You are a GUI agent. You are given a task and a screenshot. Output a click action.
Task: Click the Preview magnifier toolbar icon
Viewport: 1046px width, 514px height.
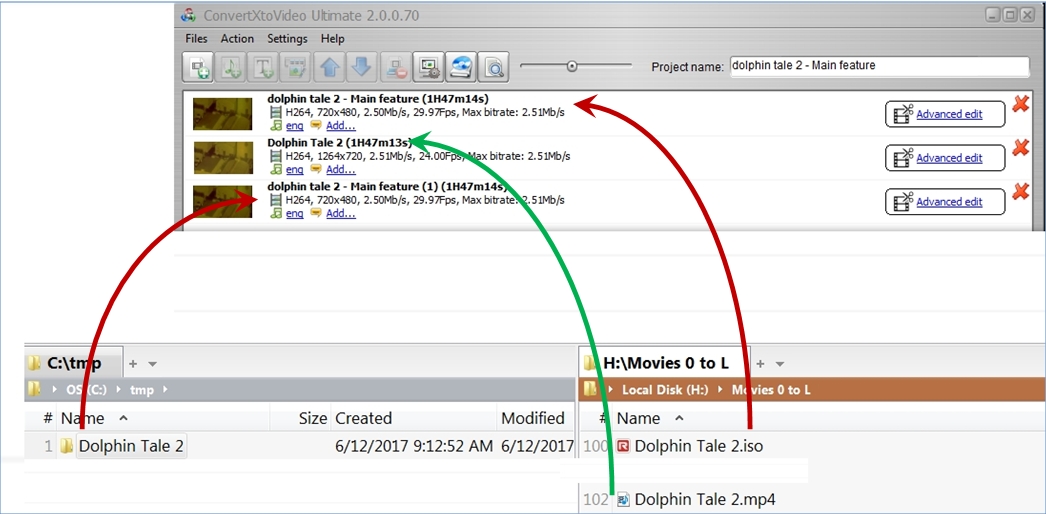(494, 67)
